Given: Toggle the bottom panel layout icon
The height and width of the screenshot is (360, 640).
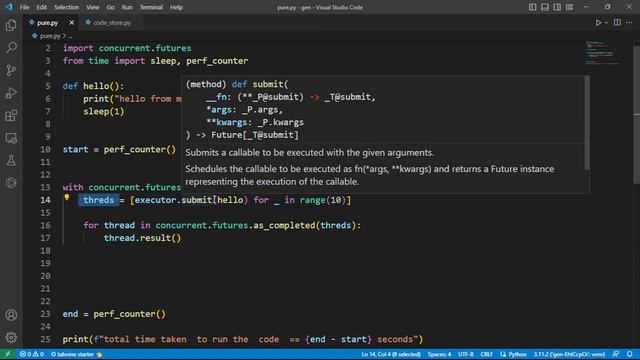Looking at the screenshot, I should click(544, 7).
